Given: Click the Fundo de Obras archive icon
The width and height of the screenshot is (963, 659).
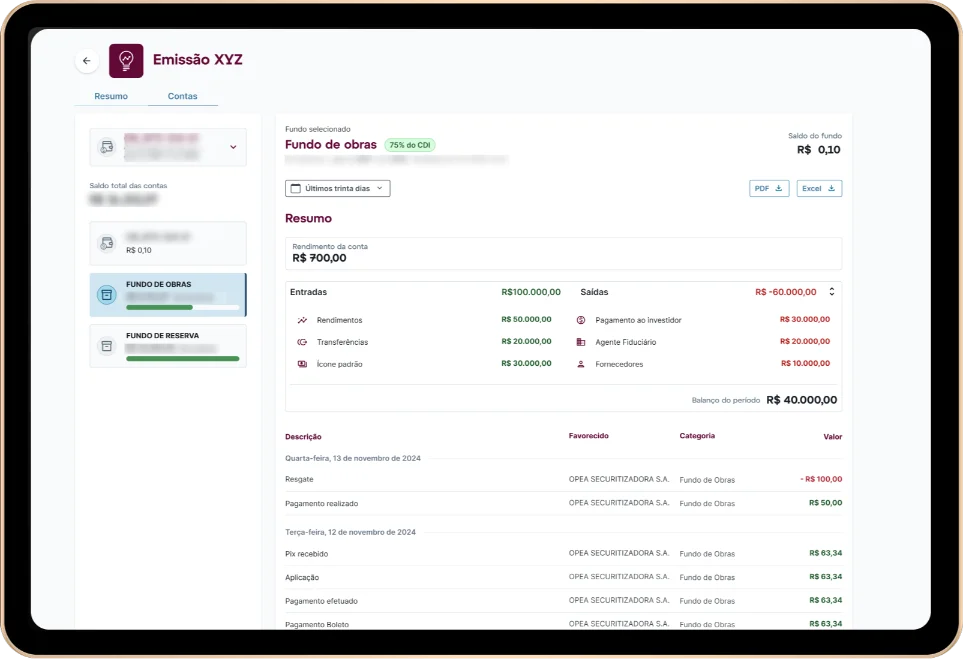Looking at the screenshot, I should pyautogui.click(x=107, y=295).
